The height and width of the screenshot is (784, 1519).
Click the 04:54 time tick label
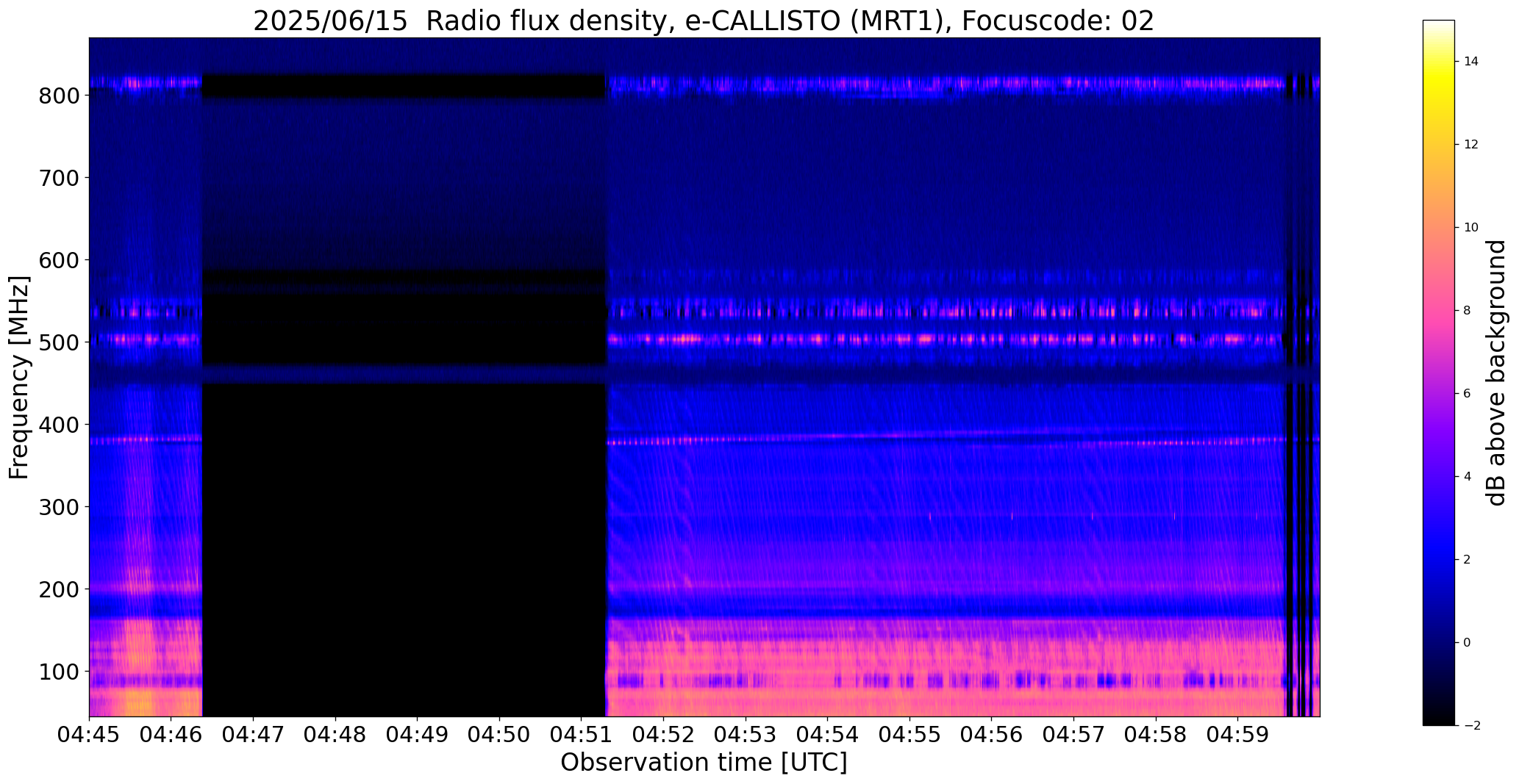tap(828, 734)
